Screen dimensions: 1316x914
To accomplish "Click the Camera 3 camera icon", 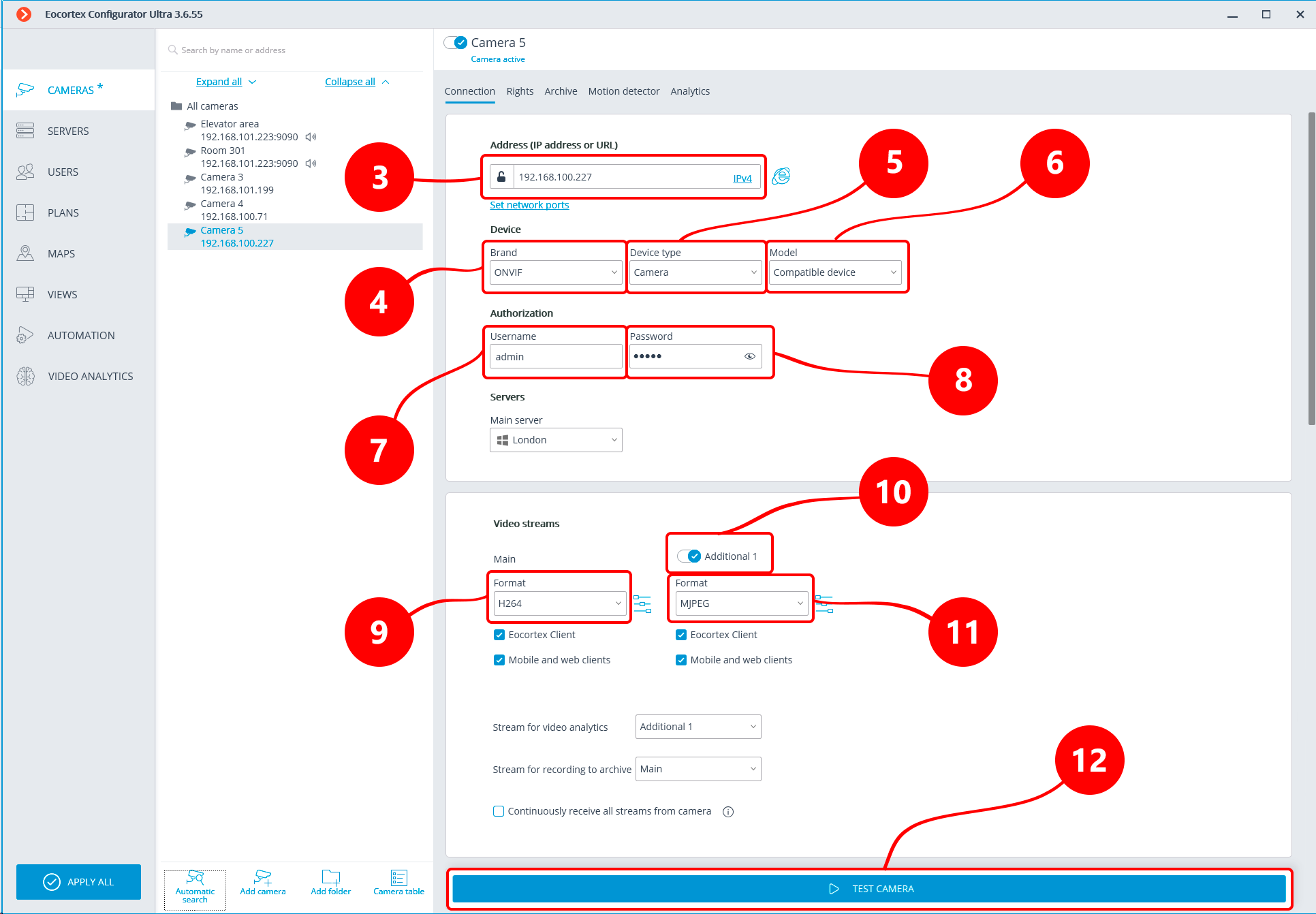I will (x=190, y=178).
